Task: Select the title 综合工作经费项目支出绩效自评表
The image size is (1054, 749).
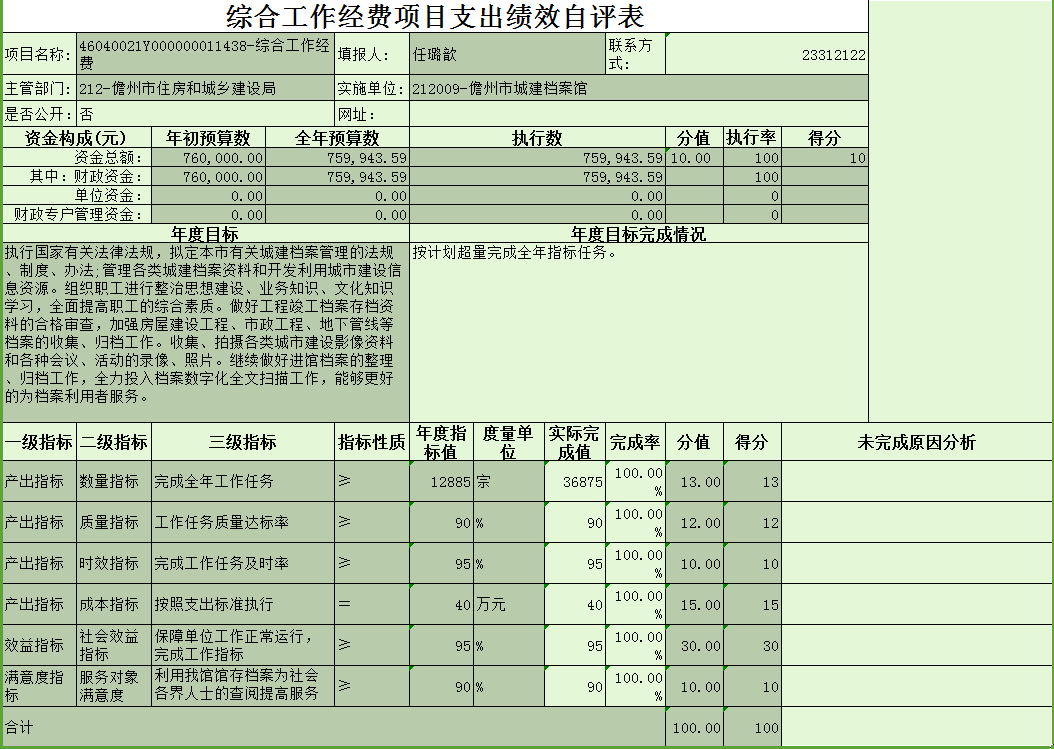Action: pos(435,16)
